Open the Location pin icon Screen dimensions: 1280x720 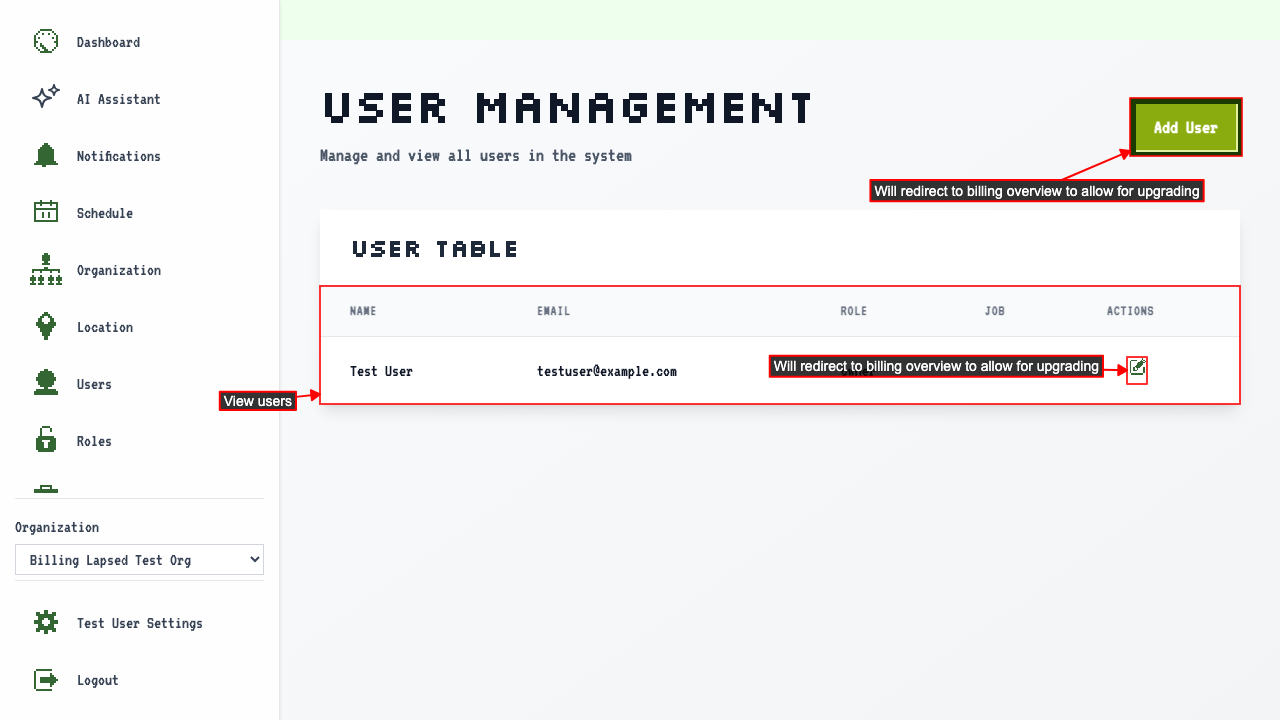coord(46,326)
